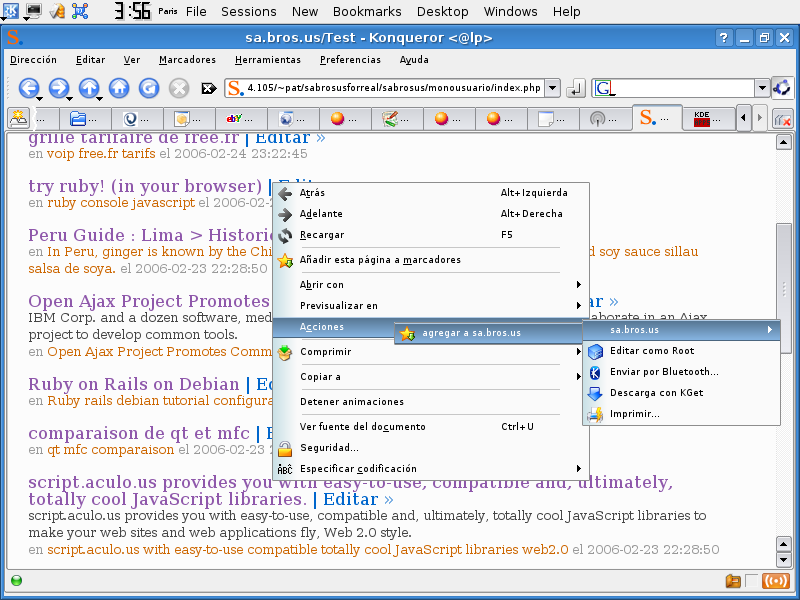Open the Home page toolbar icon
Image resolution: width=800 pixels, height=600 pixels.
click(x=119, y=88)
